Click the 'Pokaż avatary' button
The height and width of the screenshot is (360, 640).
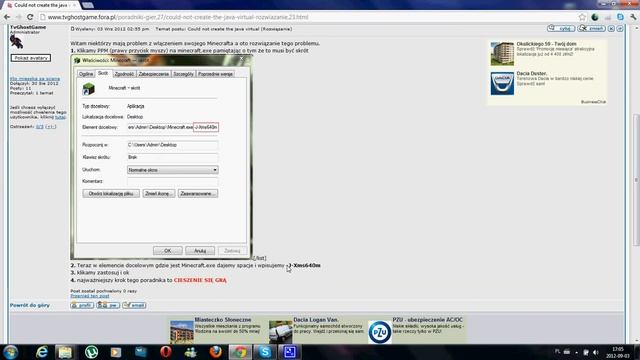(x=31, y=58)
